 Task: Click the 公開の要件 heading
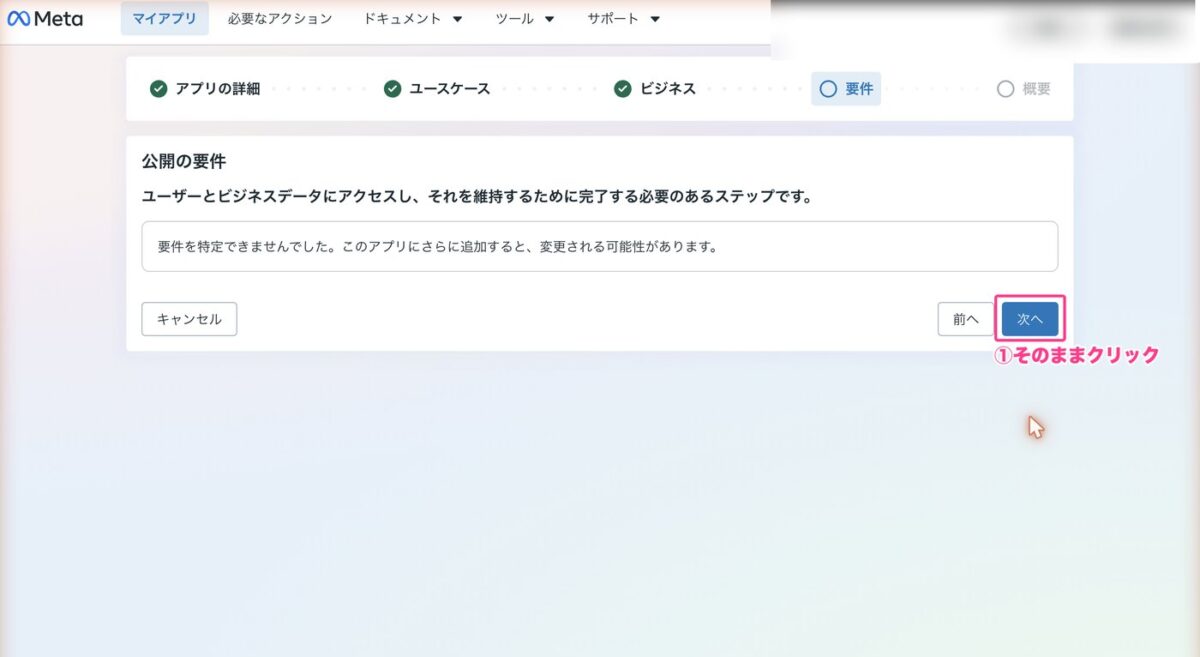coord(184,162)
